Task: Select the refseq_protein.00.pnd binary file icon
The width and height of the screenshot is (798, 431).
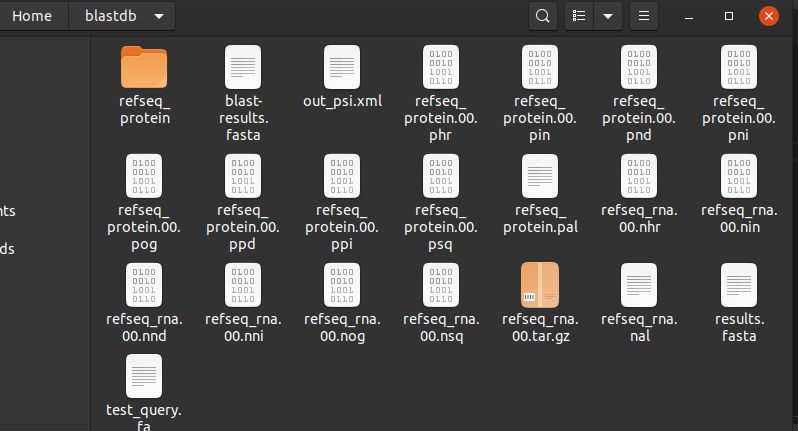Action: pyautogui.click(x=639, y=67)
